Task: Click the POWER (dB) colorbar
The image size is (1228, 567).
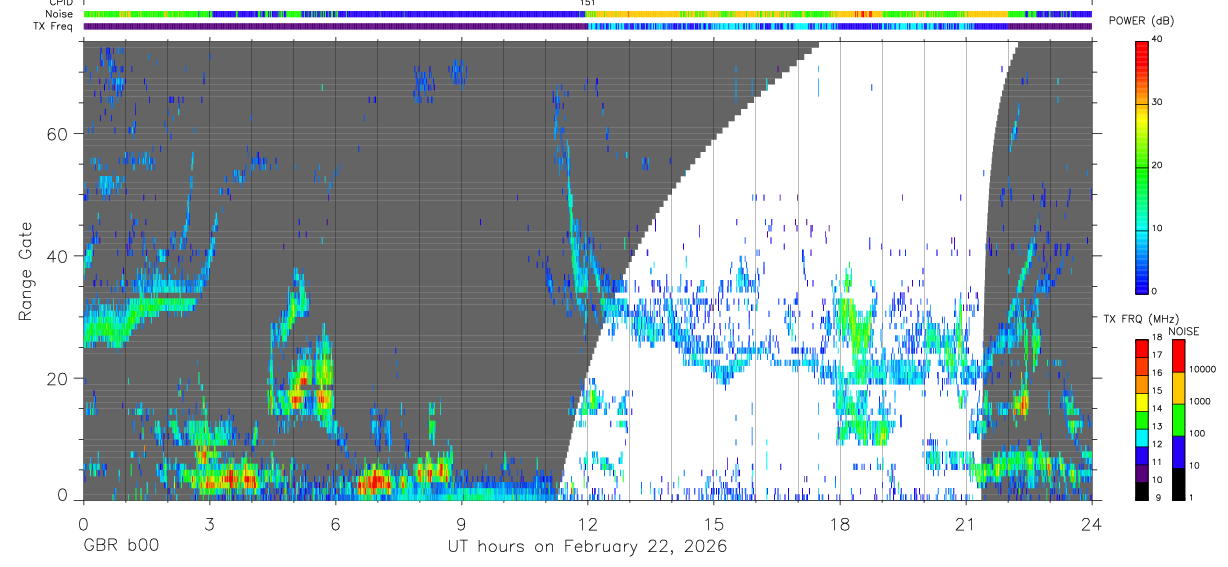Action: point(1141,166)
